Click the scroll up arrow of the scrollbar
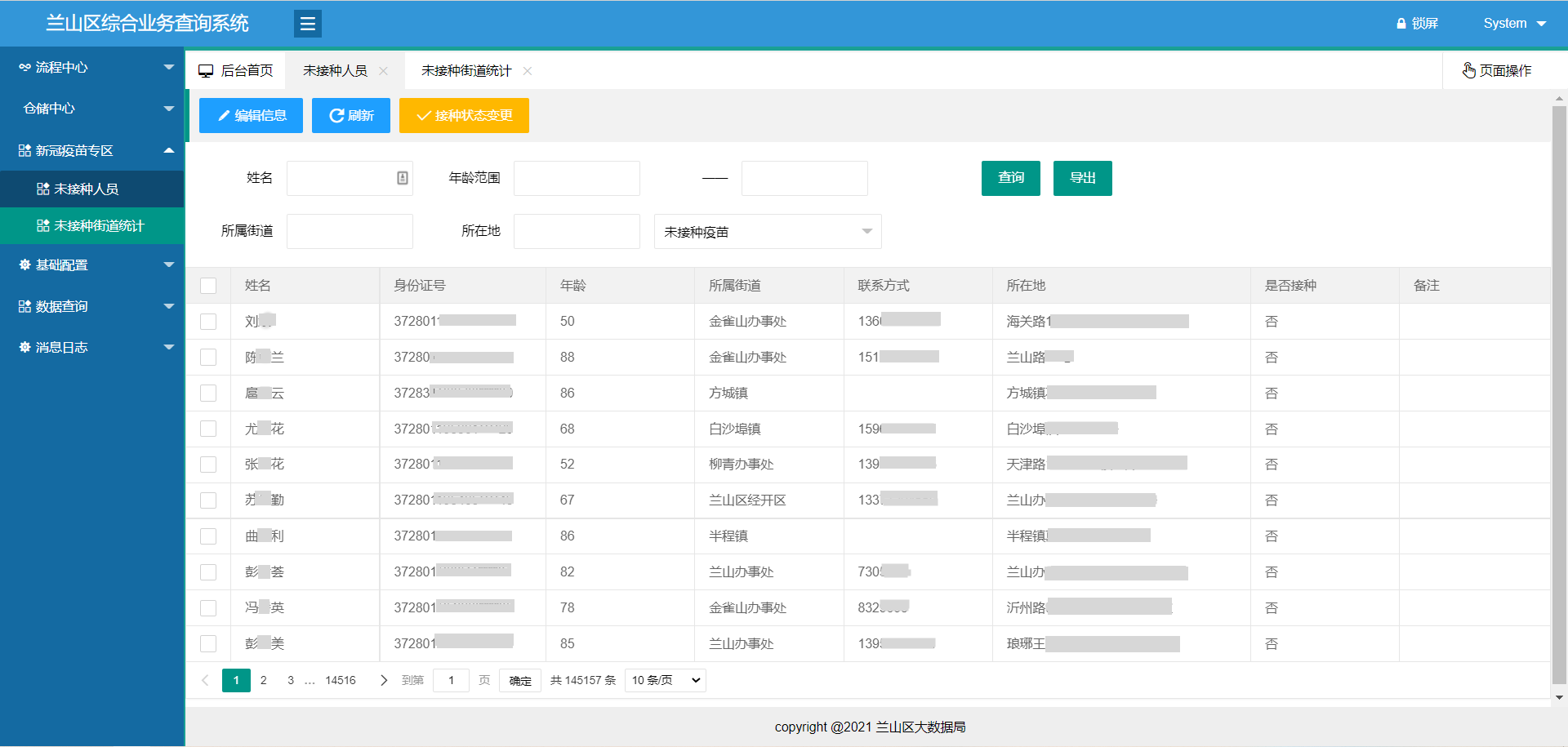The height and width of the screenshot is (747, 1568). point(1559,98)
